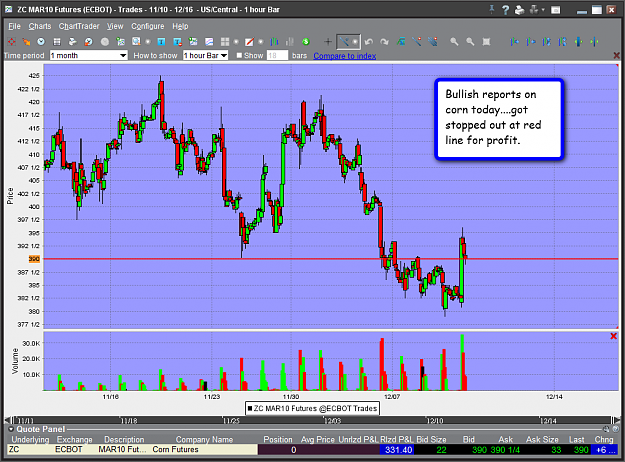The image size is (625, 462).
Task: Click the Chng value +6 cell
Action: click(605, 450)
